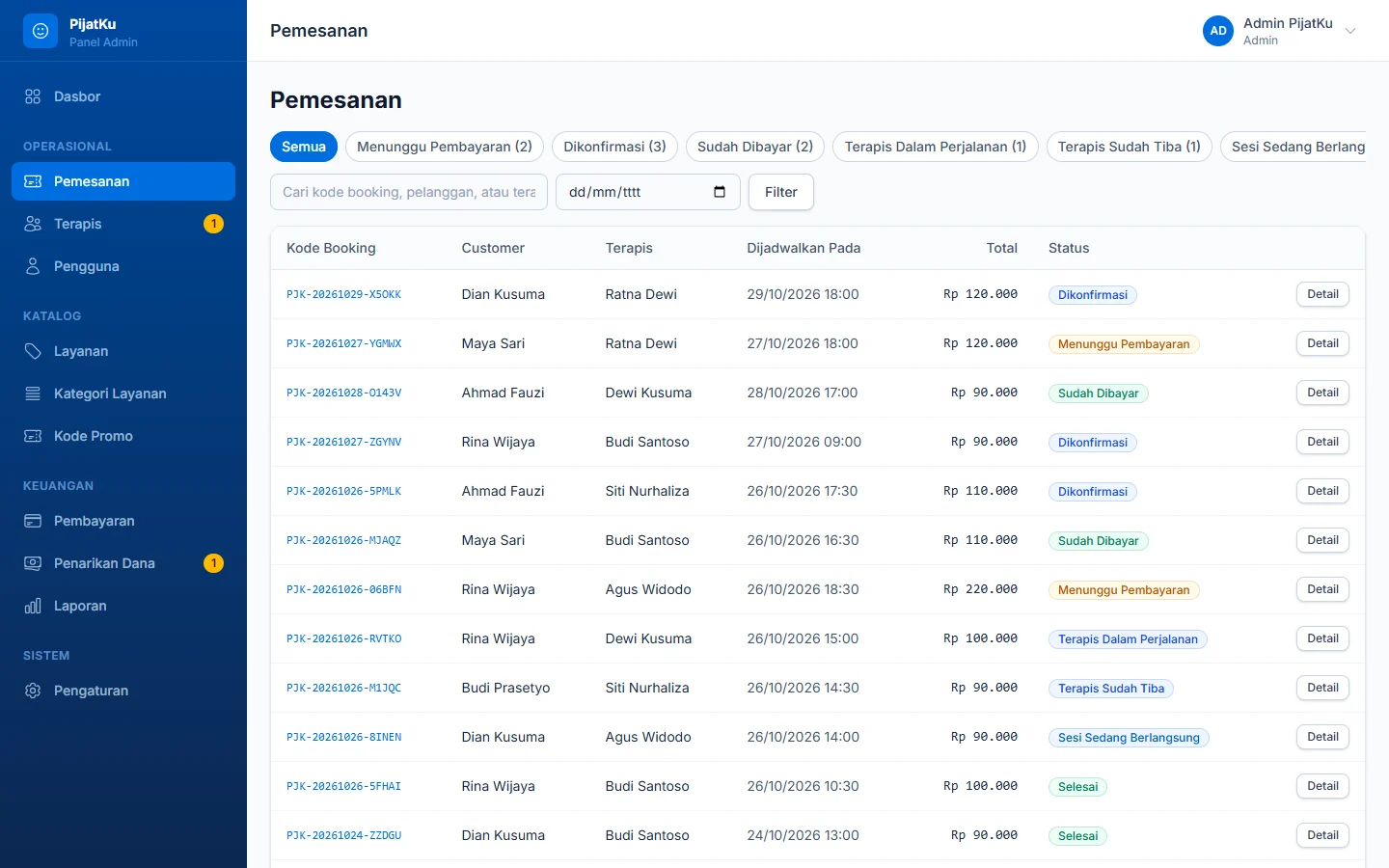This screenshot has width=1389, height=868.
Task: Click the Filter button
Action: [781, 192]
